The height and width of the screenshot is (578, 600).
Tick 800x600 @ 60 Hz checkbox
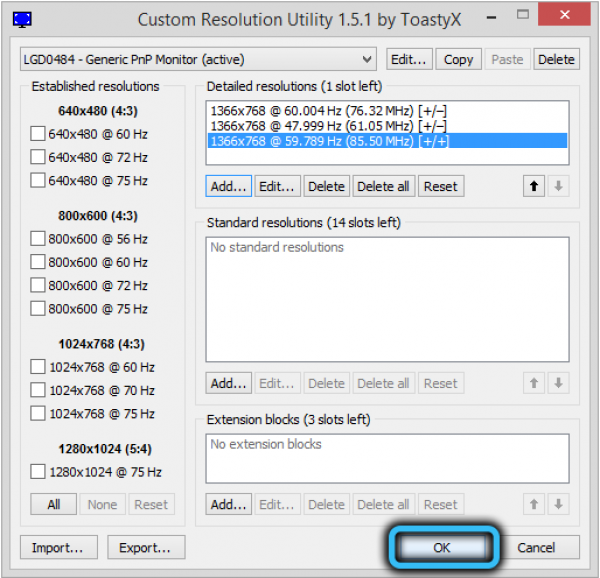(x=38, y=262)
